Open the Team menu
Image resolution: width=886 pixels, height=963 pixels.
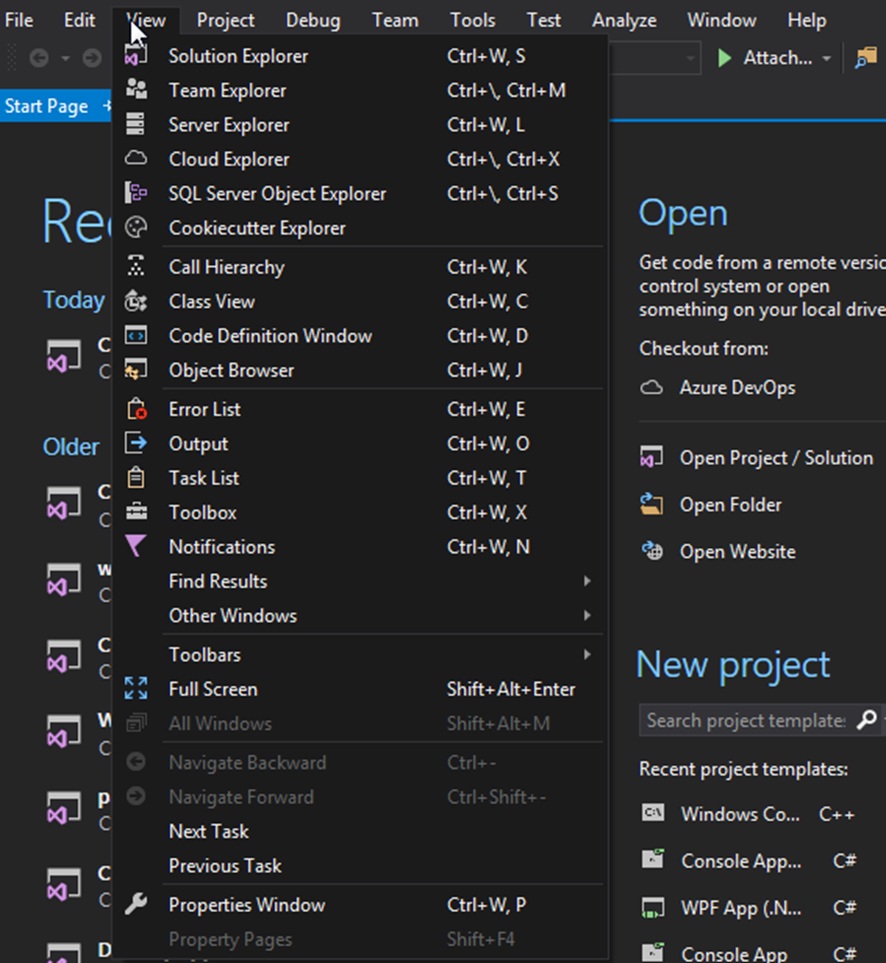pyautogui.click(x=395, y=20)
